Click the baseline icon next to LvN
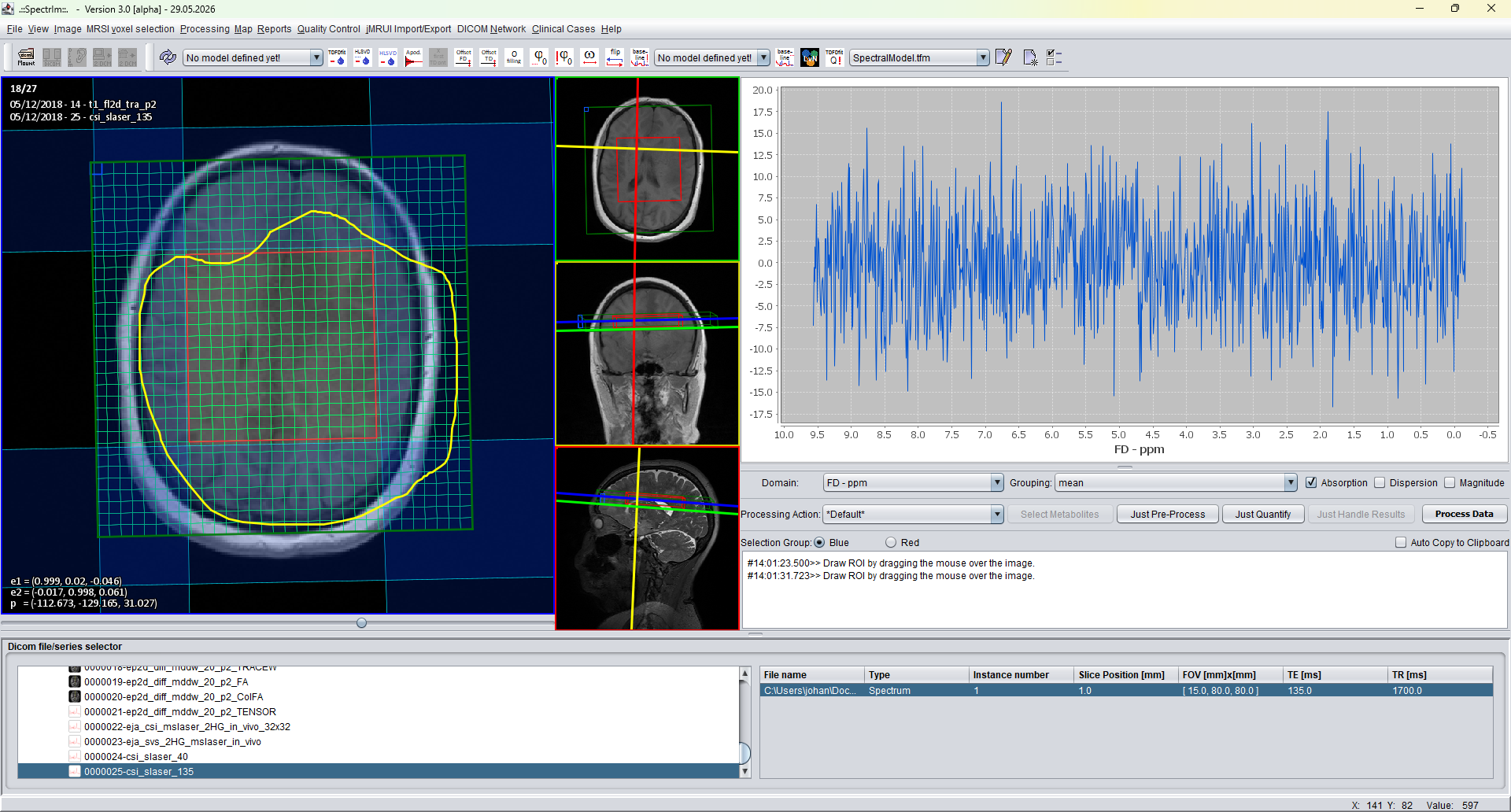The height and width of the screenshot is (812, 1511). click(785, 57)
